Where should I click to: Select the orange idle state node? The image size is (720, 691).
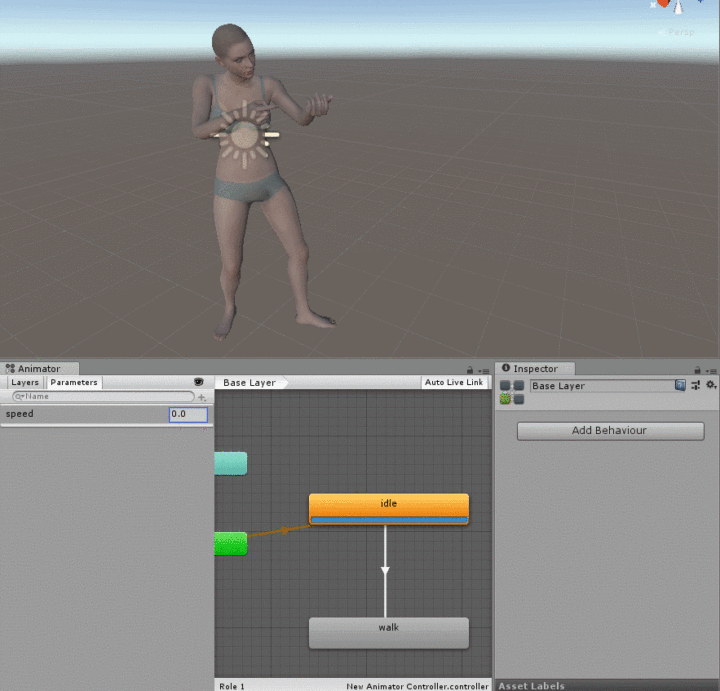click(x=388, y=506)
